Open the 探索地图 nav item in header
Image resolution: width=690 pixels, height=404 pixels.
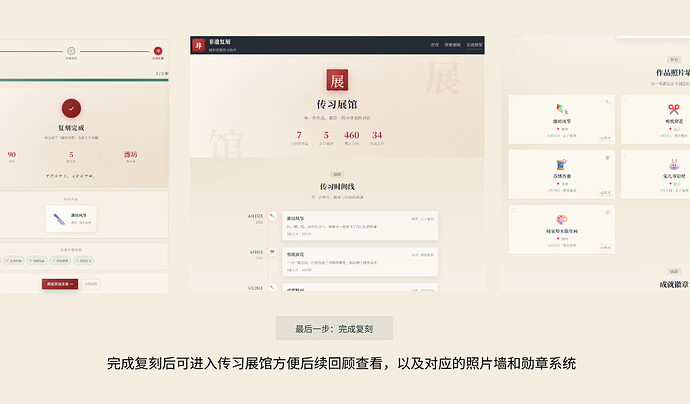(x=452, y=45)
